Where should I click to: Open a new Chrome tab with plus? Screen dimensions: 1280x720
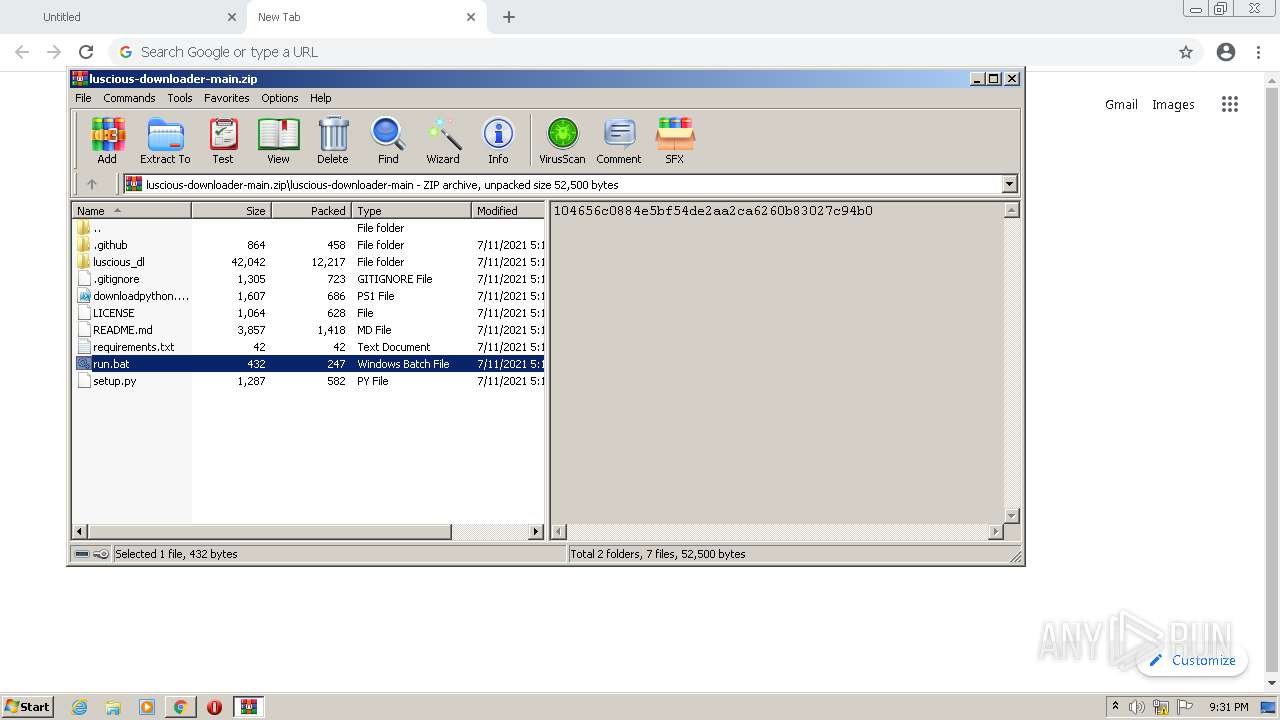tap(509, 17)
